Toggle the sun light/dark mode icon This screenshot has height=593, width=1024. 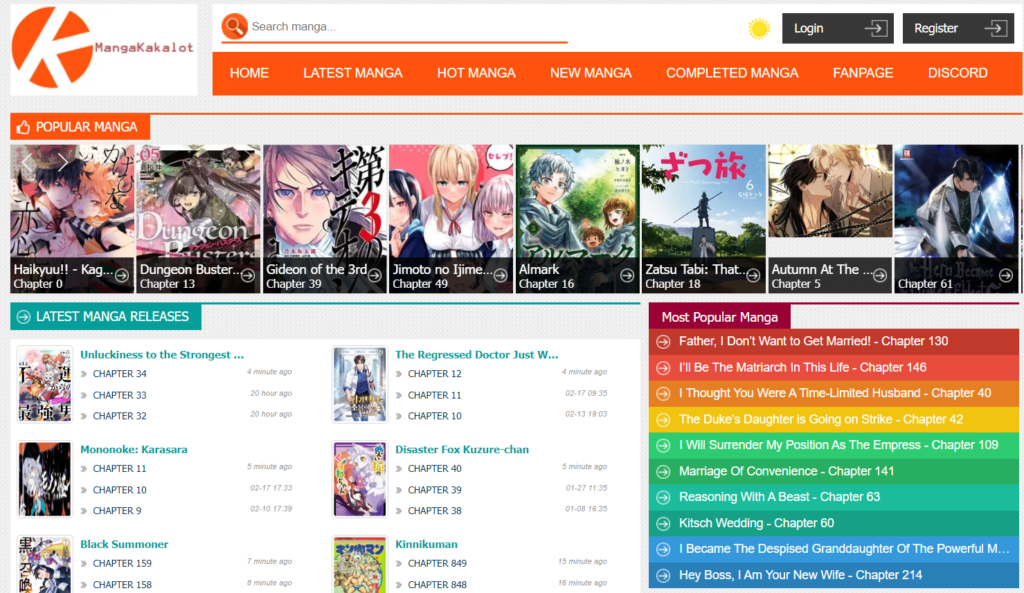click(759, 29)
